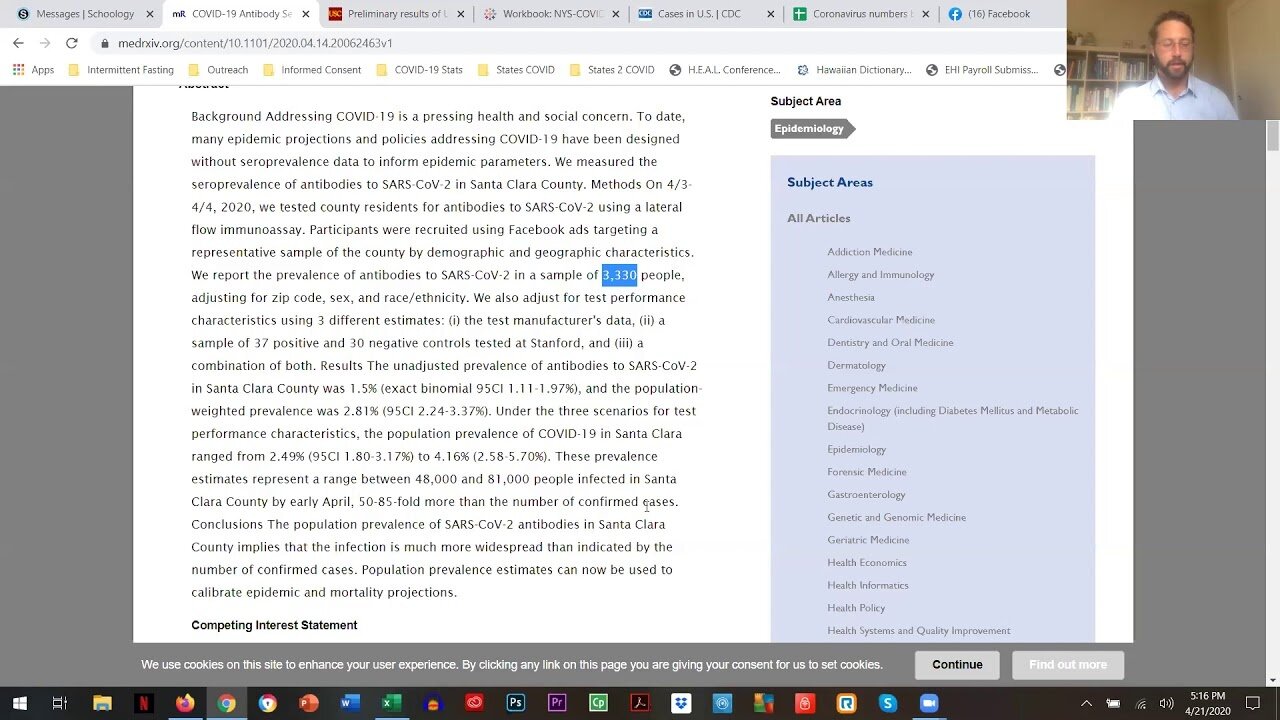Open All Articles link
Viewport: 1280px width, 720px height.
(x=818, y=218)
